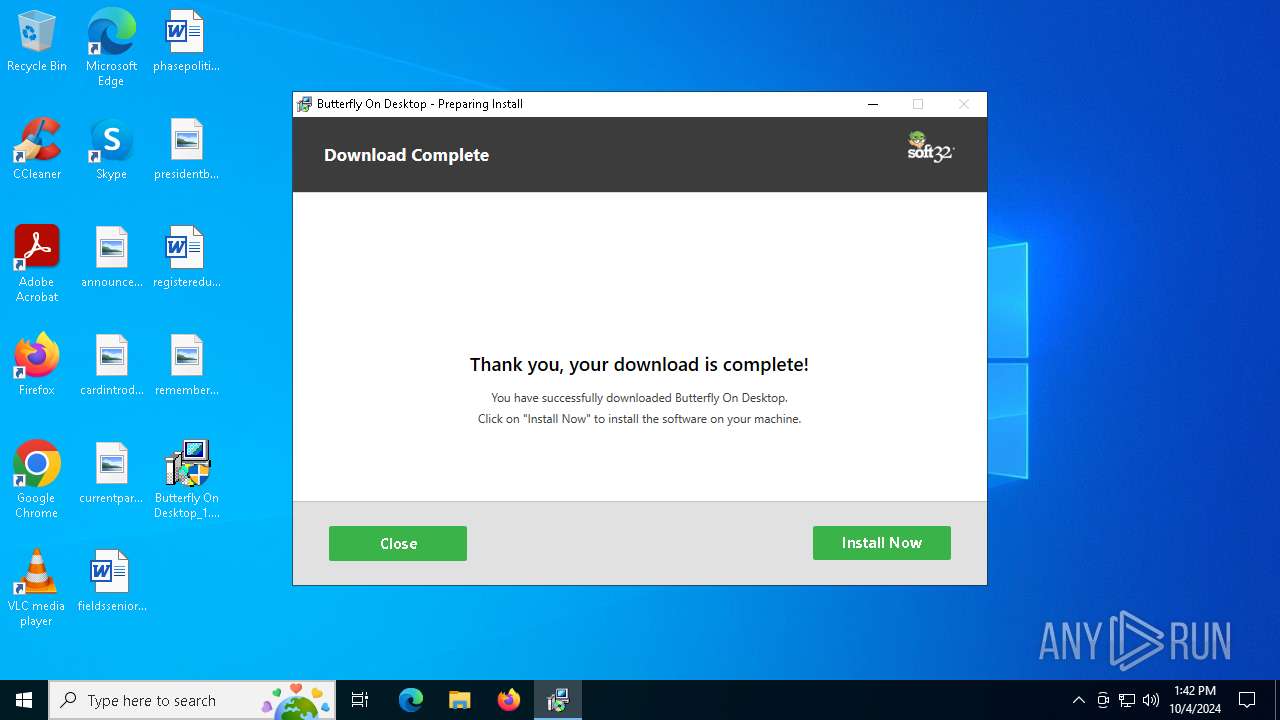Select the Butterfly On Desktop installer file
This screenshot has width=1280, height=720.
tap(186, 480)
